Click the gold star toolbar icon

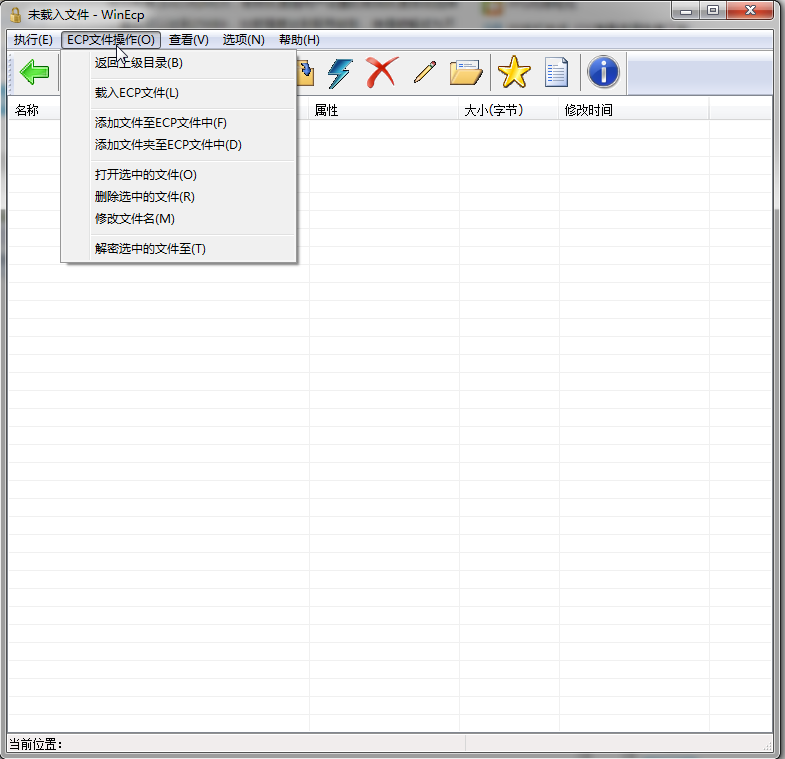coord(514,72)
